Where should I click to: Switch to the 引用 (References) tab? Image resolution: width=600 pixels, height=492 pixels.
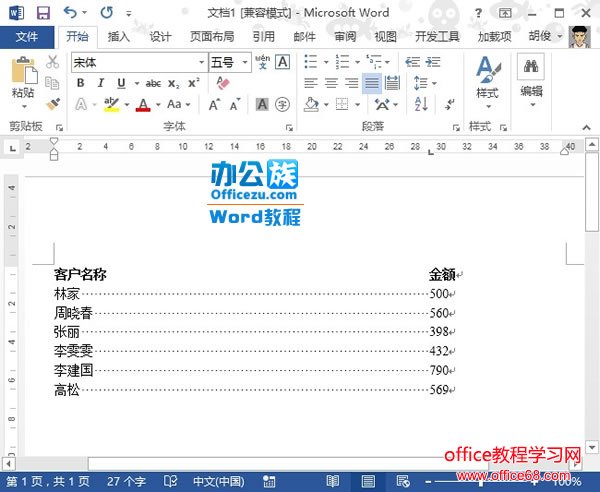[x=264, y=37]
